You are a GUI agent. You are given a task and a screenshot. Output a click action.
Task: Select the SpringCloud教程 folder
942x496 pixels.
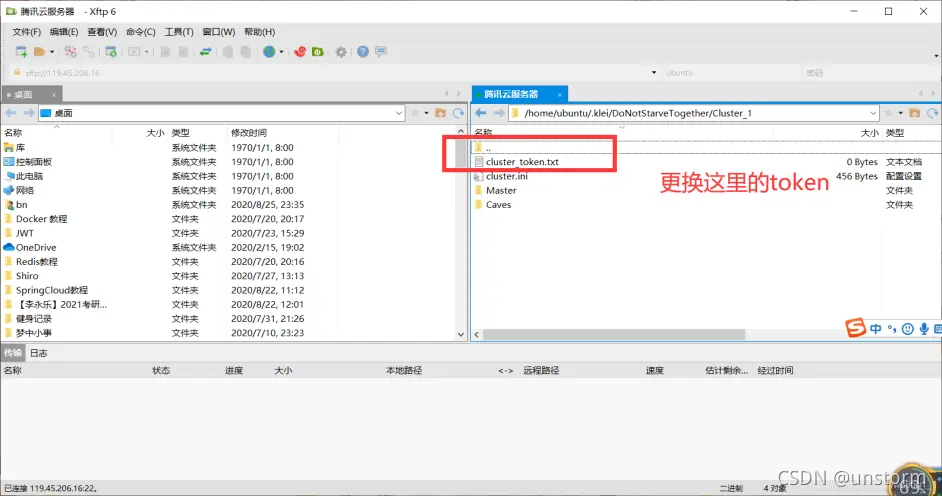pyautogui.click(x=52, y=290)
